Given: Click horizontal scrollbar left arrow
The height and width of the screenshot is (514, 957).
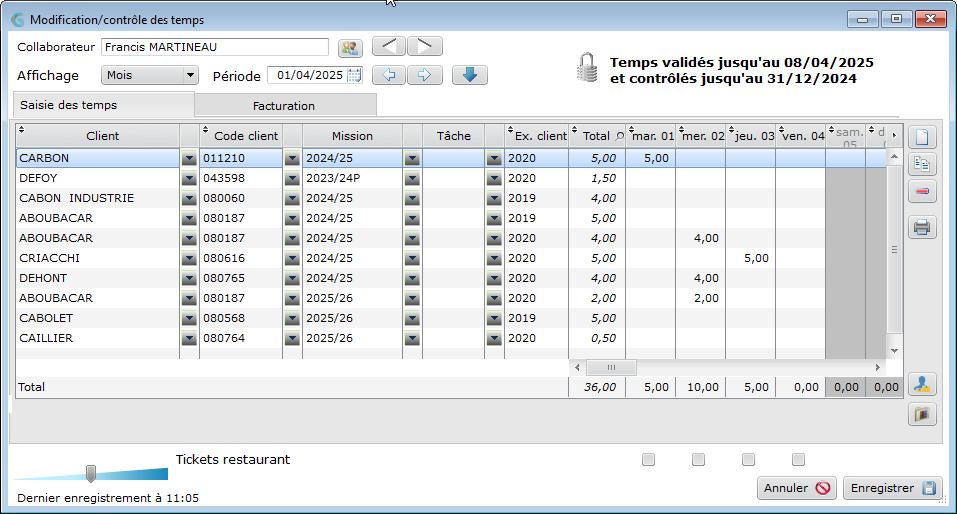Looking at the screenshot, I should coord(577,367).
